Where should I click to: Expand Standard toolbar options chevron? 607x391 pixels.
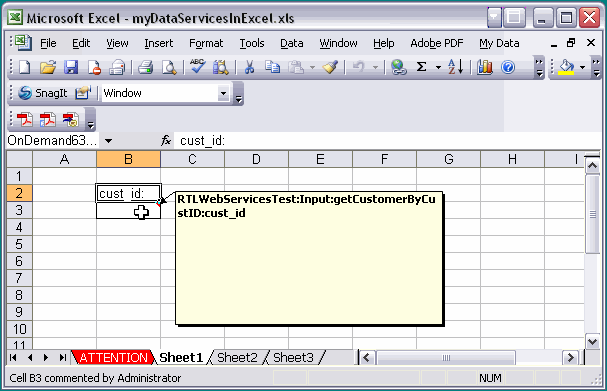pyautogui.click(x=539, y=67)
